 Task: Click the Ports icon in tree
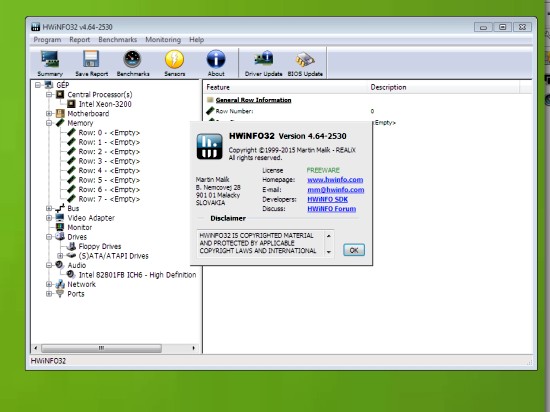coord(60,293)
